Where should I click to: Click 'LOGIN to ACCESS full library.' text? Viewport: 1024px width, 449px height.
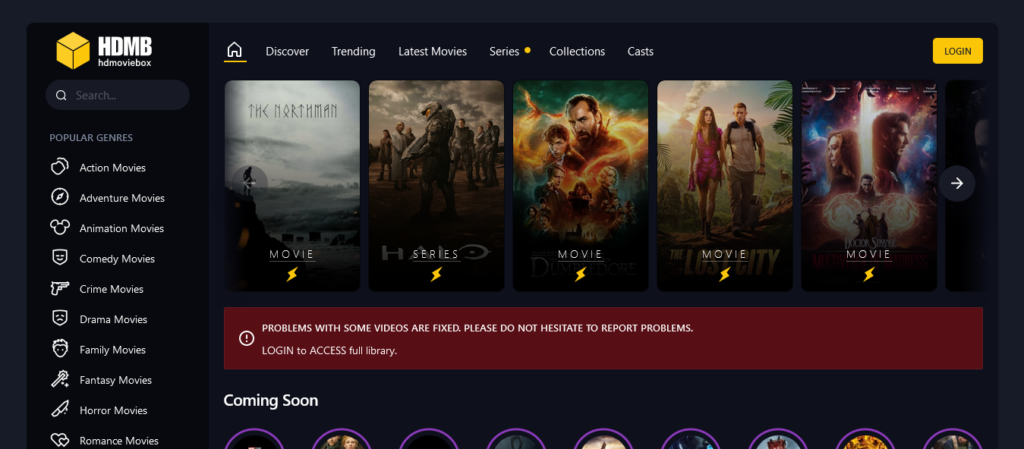[329, 350]
